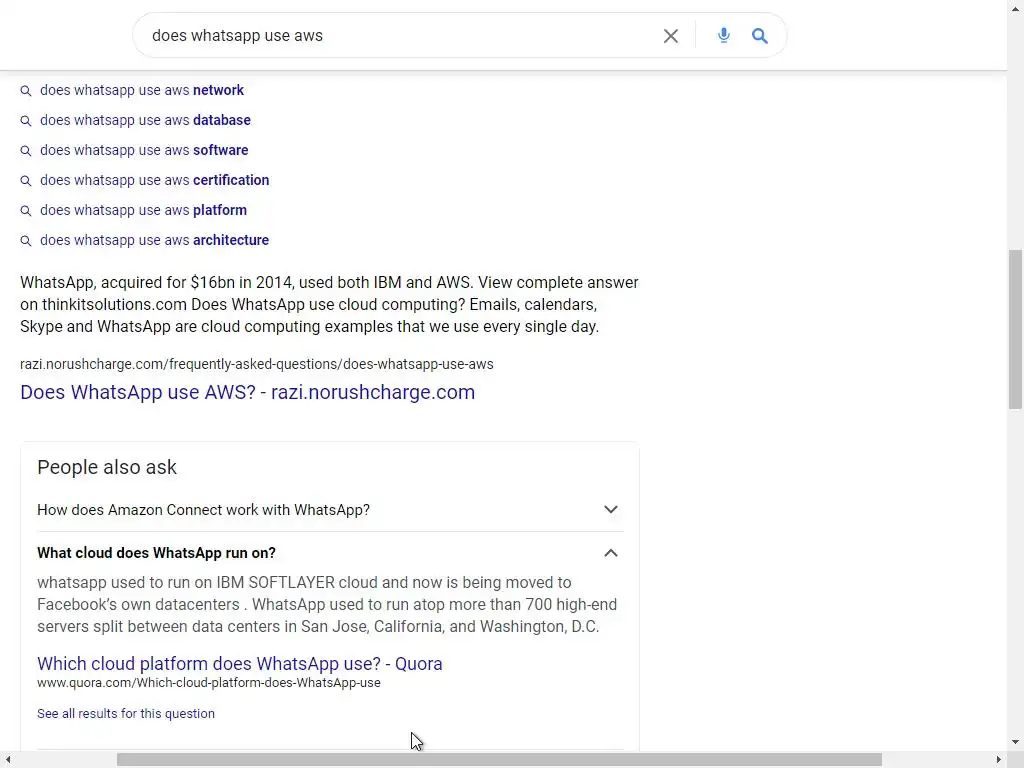Click 'See all results for this question'

pos(126,714)
